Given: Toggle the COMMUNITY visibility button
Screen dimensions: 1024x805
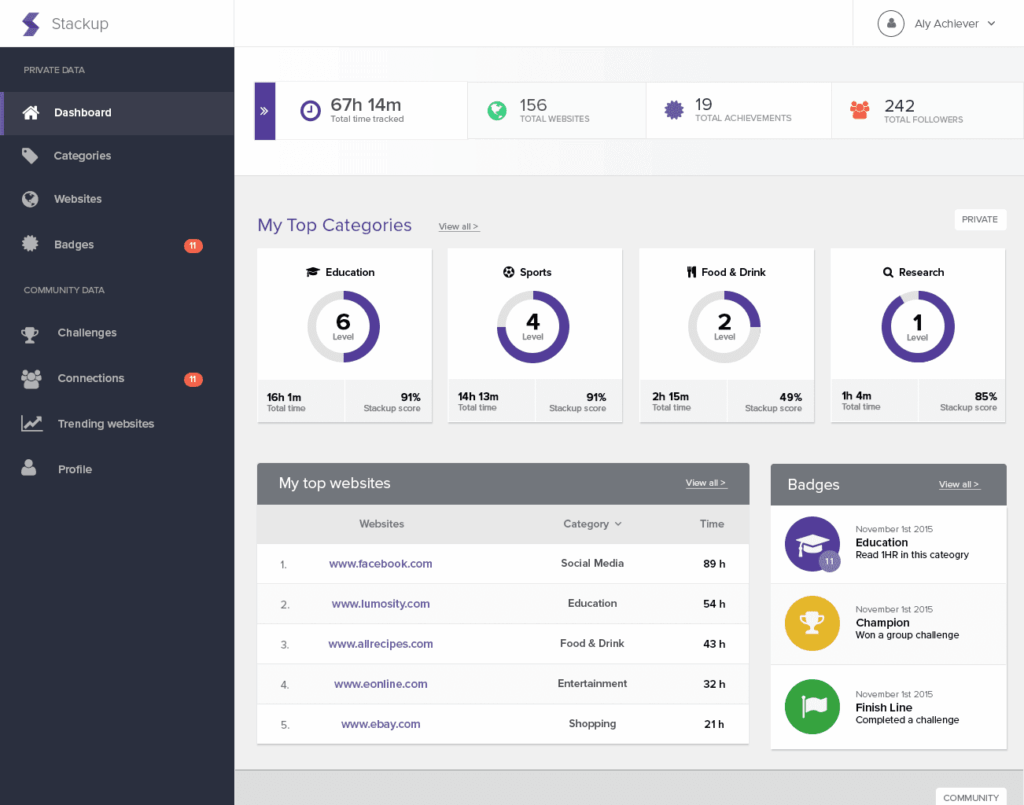Looking at the screenshot, I should (x=971, y=797).
